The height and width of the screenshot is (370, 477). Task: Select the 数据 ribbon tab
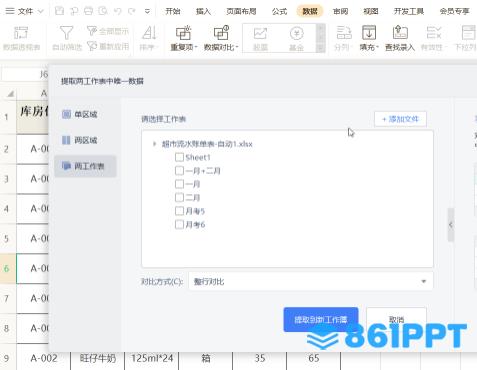pyautogui.click(x=310, y=11)
